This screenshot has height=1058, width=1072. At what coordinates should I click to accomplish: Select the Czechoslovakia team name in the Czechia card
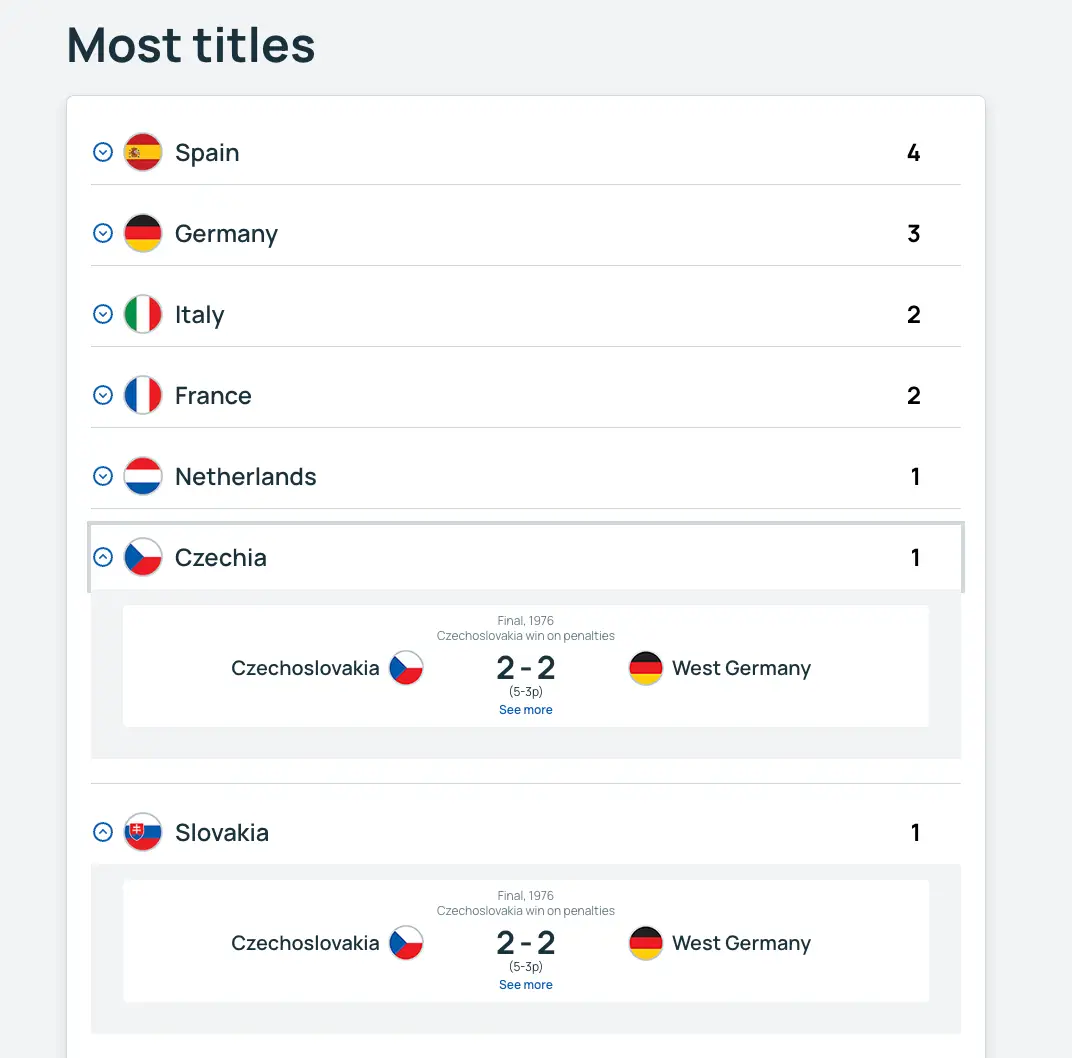click(x=305, y=668)
